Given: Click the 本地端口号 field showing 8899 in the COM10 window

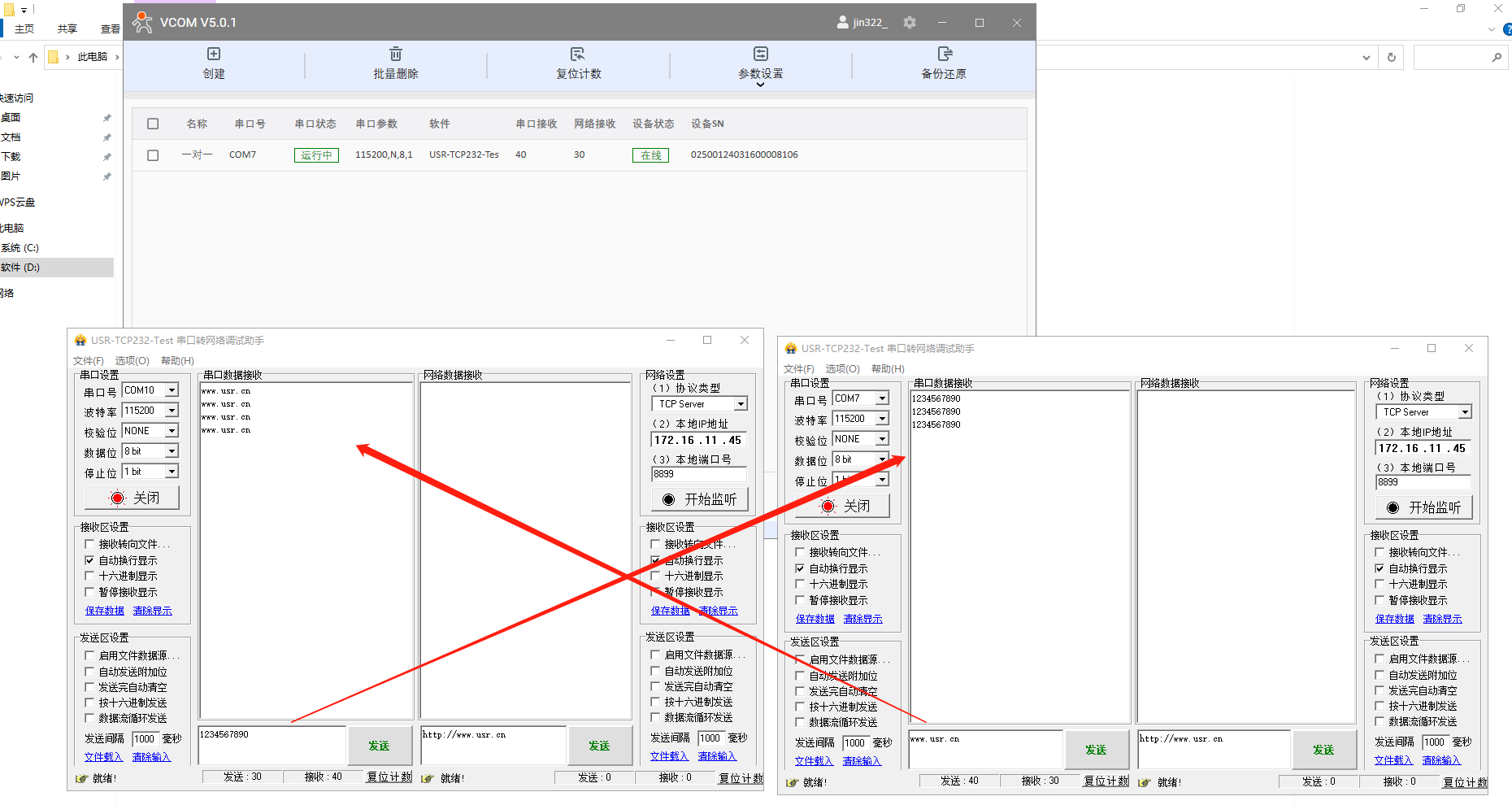Looking at the screenshot, I should click(699, 474).
